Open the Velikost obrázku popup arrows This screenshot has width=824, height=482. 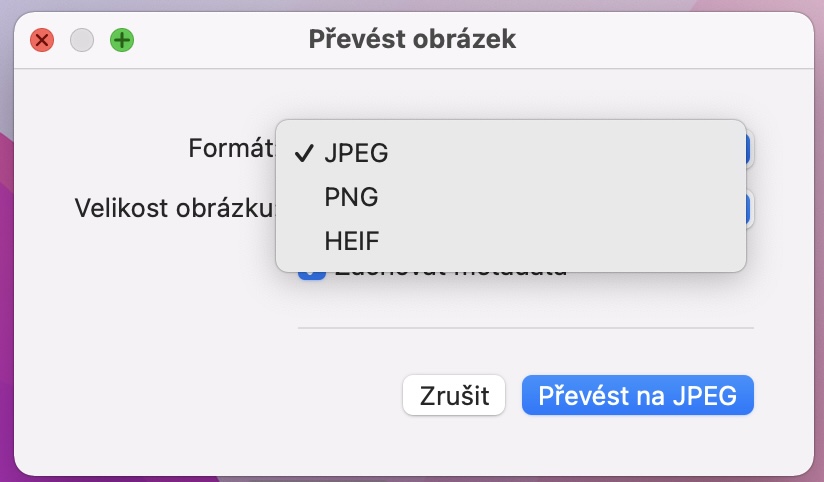point(750,208)
